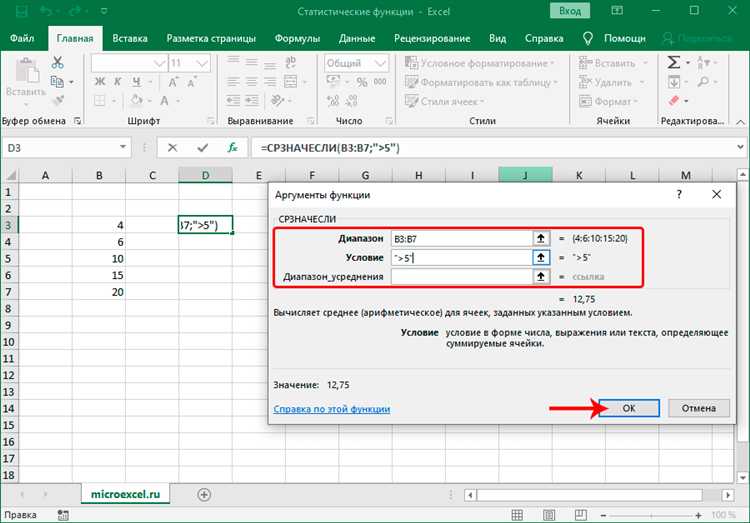Confirm the formula with checkmark icon
The width and height of the screenshot is (750, 523).
(x=202, y=148)
